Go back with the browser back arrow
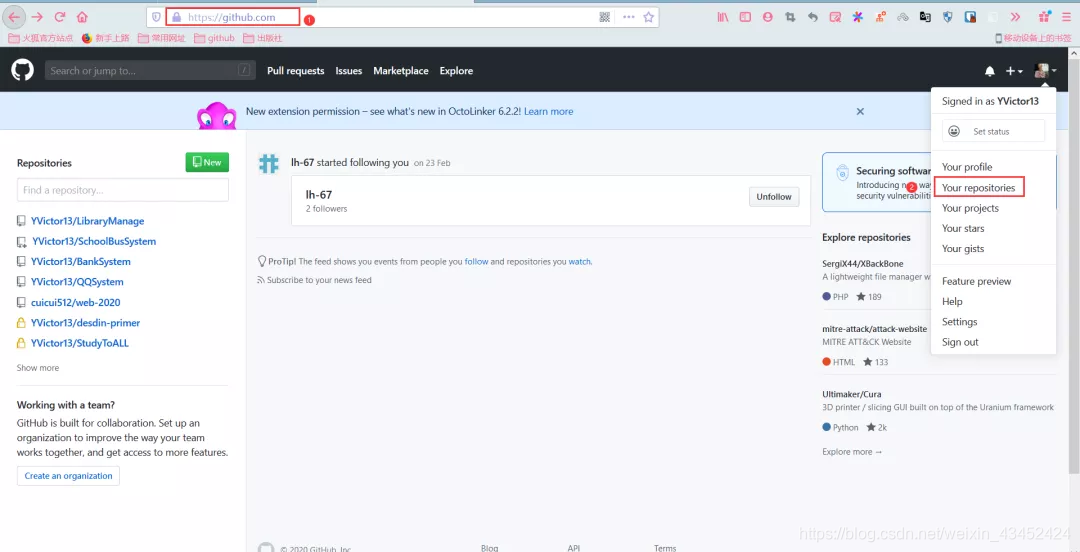Viewport: 1080px width, 552px height. pyautogui.click(x=14, y=17)
